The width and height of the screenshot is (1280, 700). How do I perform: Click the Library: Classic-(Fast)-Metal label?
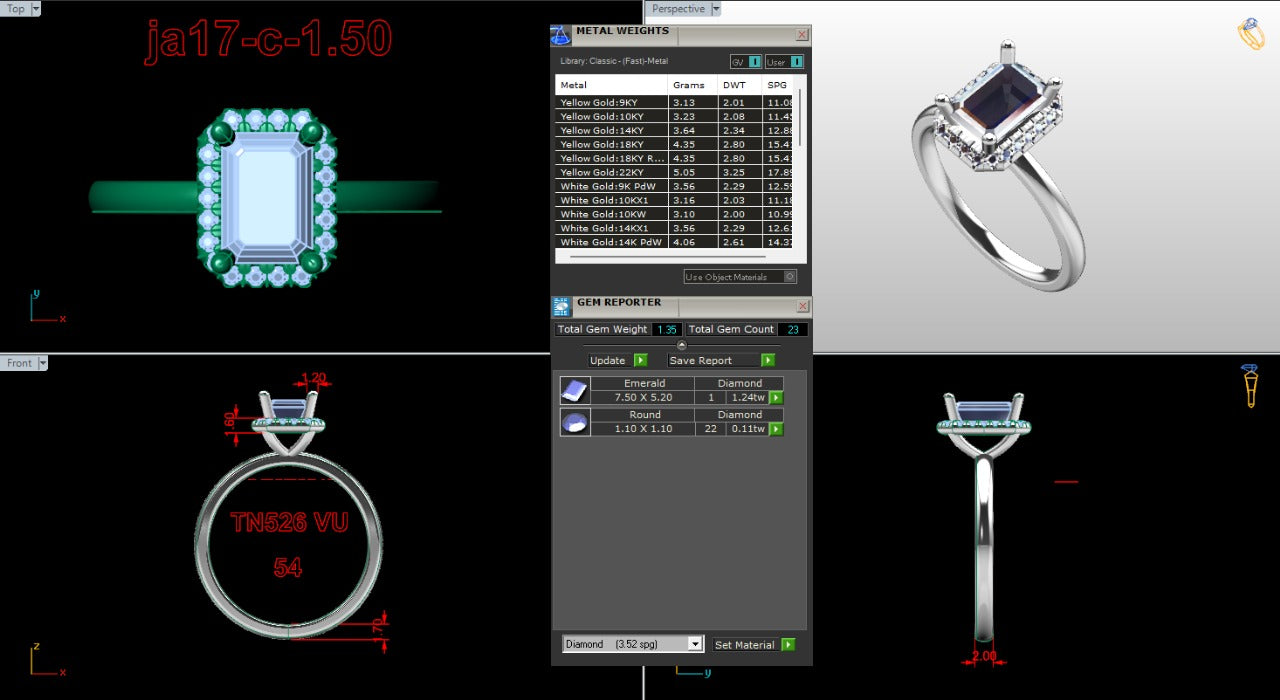pyautogui.click(x=614, y=62)
